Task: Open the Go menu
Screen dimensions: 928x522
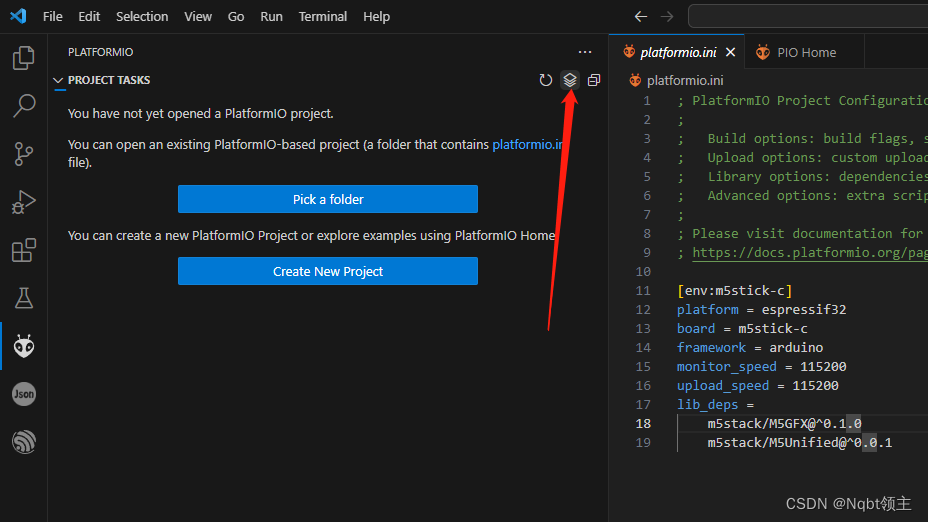Action: tap(236, 17)
